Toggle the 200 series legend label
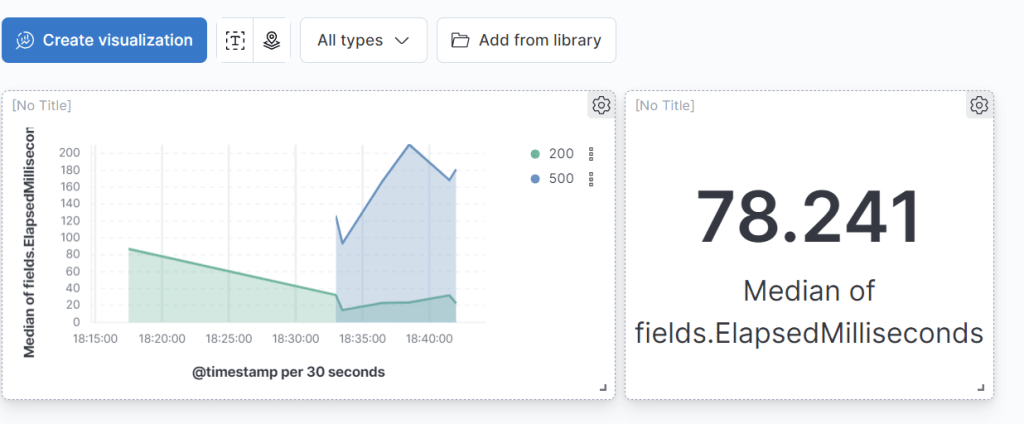 (562, 154)
